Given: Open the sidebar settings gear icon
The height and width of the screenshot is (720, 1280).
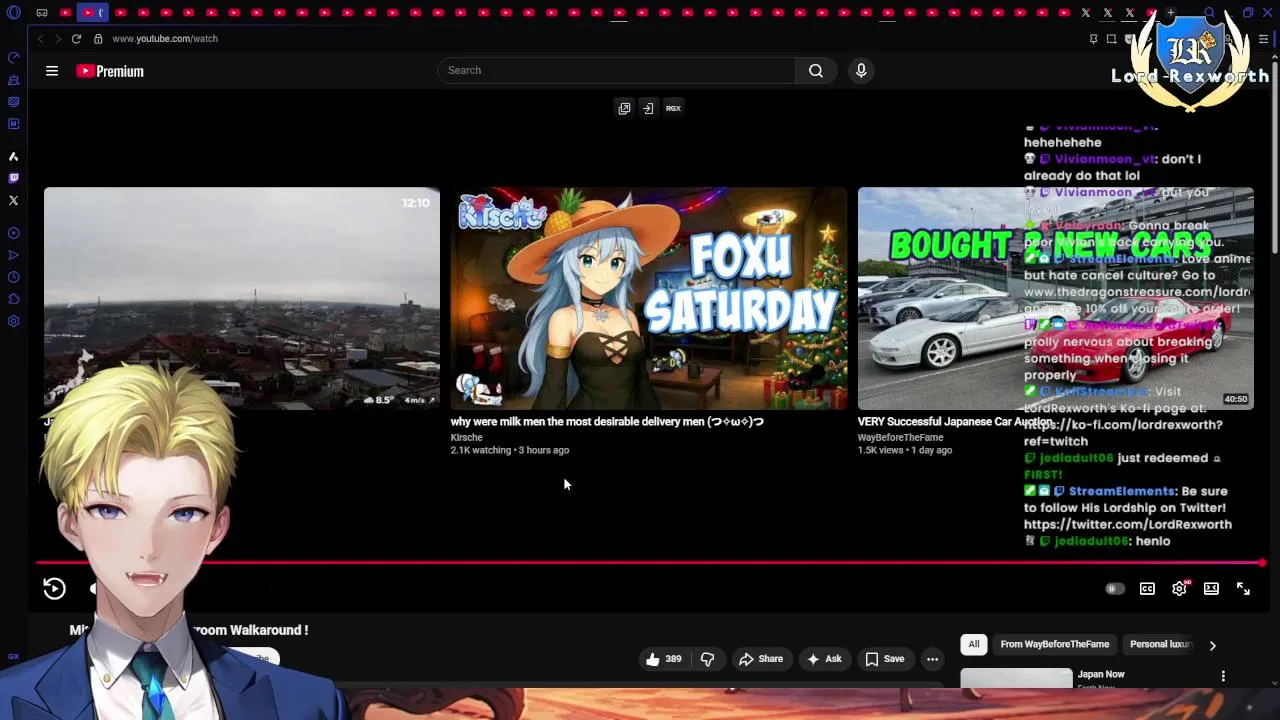Looking at the screenshot, I should point(13,321).
